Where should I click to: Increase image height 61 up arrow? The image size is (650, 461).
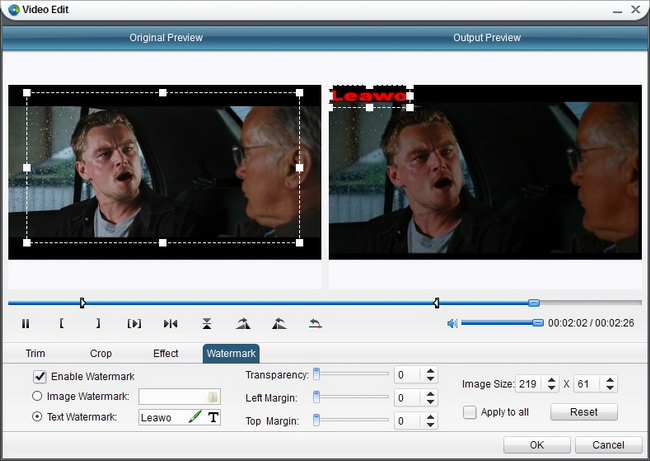(x=610, y=380)
